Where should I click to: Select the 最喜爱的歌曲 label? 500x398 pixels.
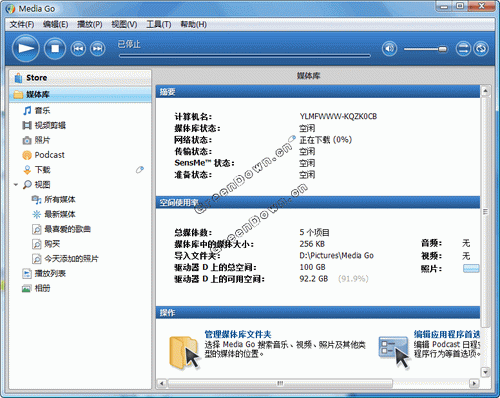click(68, 229)
